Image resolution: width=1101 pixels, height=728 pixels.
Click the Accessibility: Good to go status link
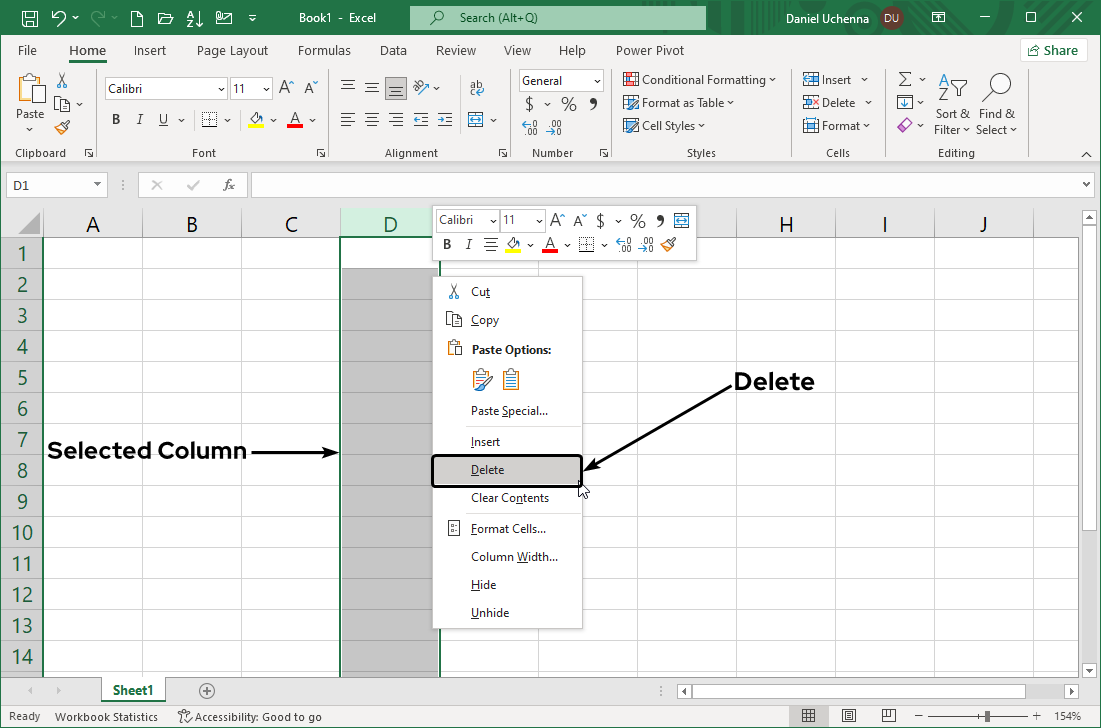tap(250, 716)
